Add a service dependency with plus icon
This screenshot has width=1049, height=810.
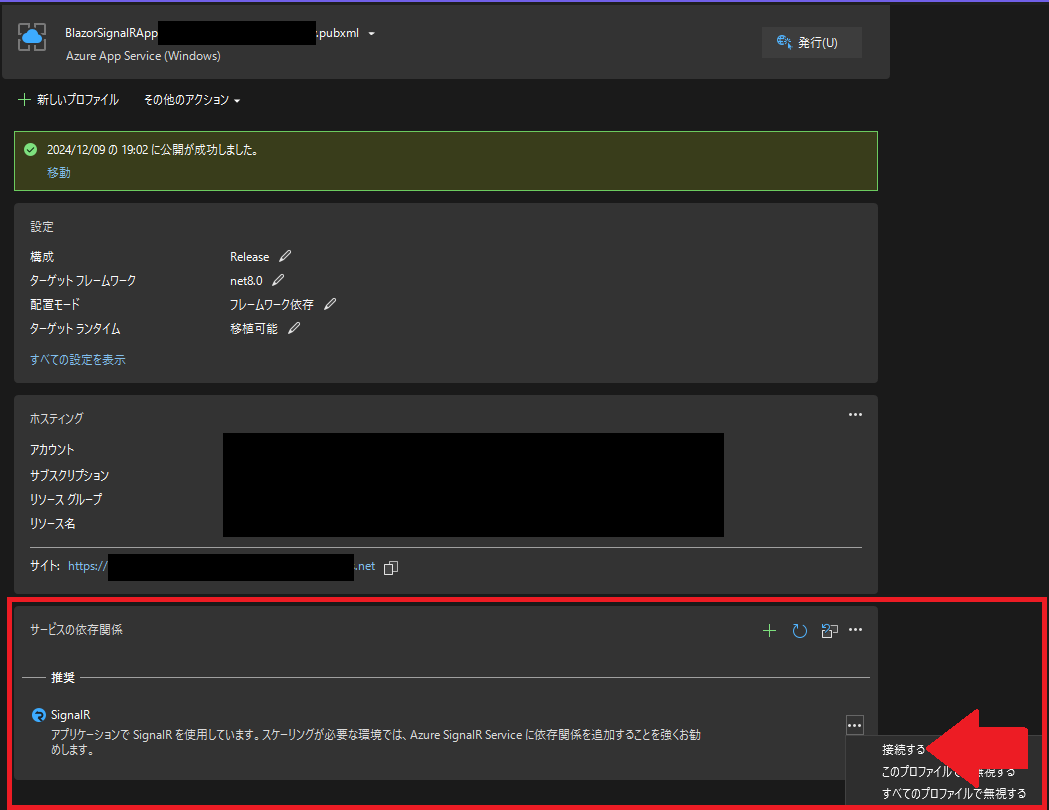769,630
